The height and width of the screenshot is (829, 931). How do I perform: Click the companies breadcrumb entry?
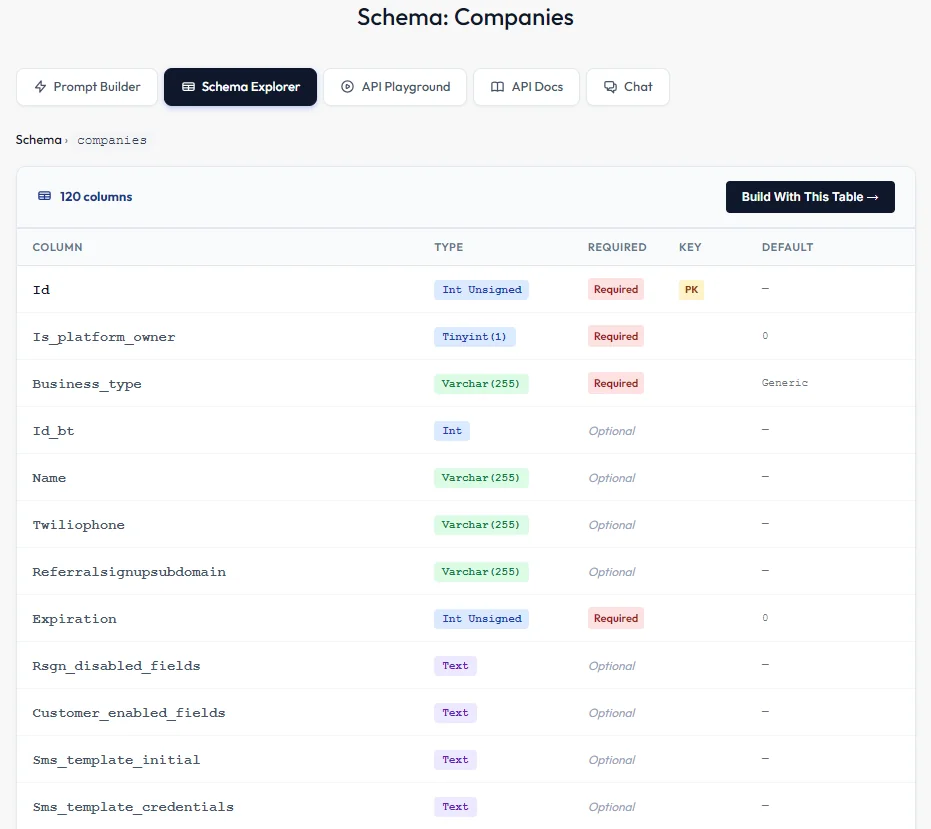tap(112, 140)
